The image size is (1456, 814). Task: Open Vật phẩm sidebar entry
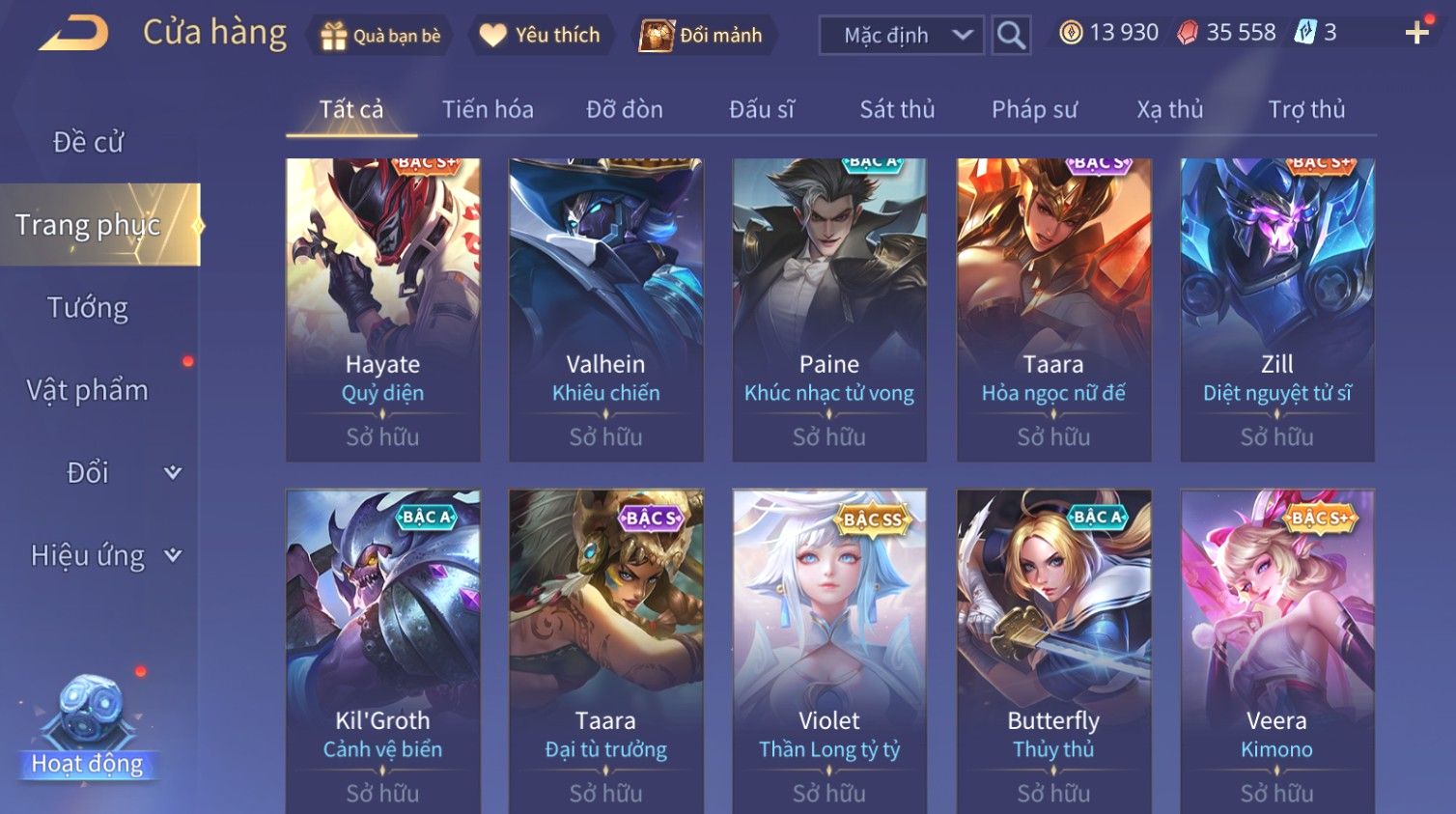[x=88, y=390]
